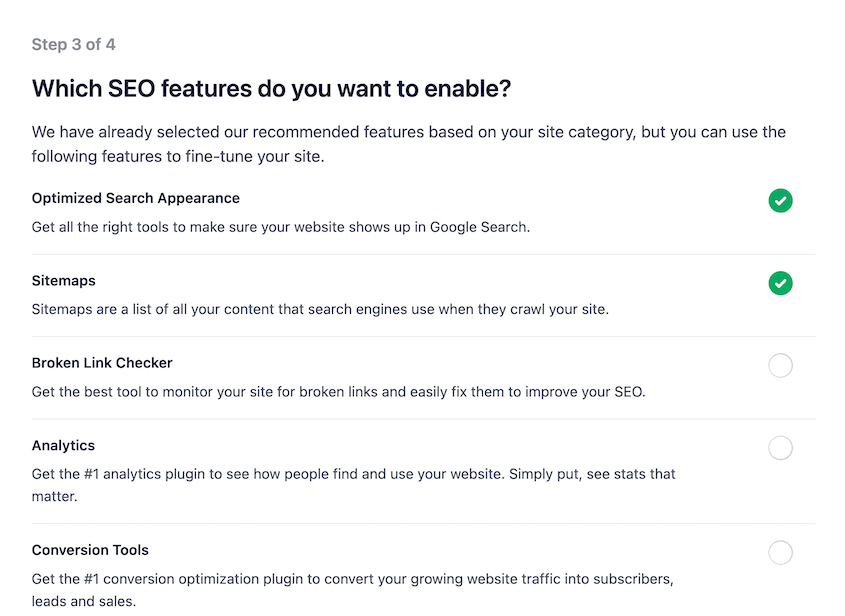The image size is (845, 616).
Task: Disable the Sitemaps feature checkmark
Action: (x=780, y=284)
